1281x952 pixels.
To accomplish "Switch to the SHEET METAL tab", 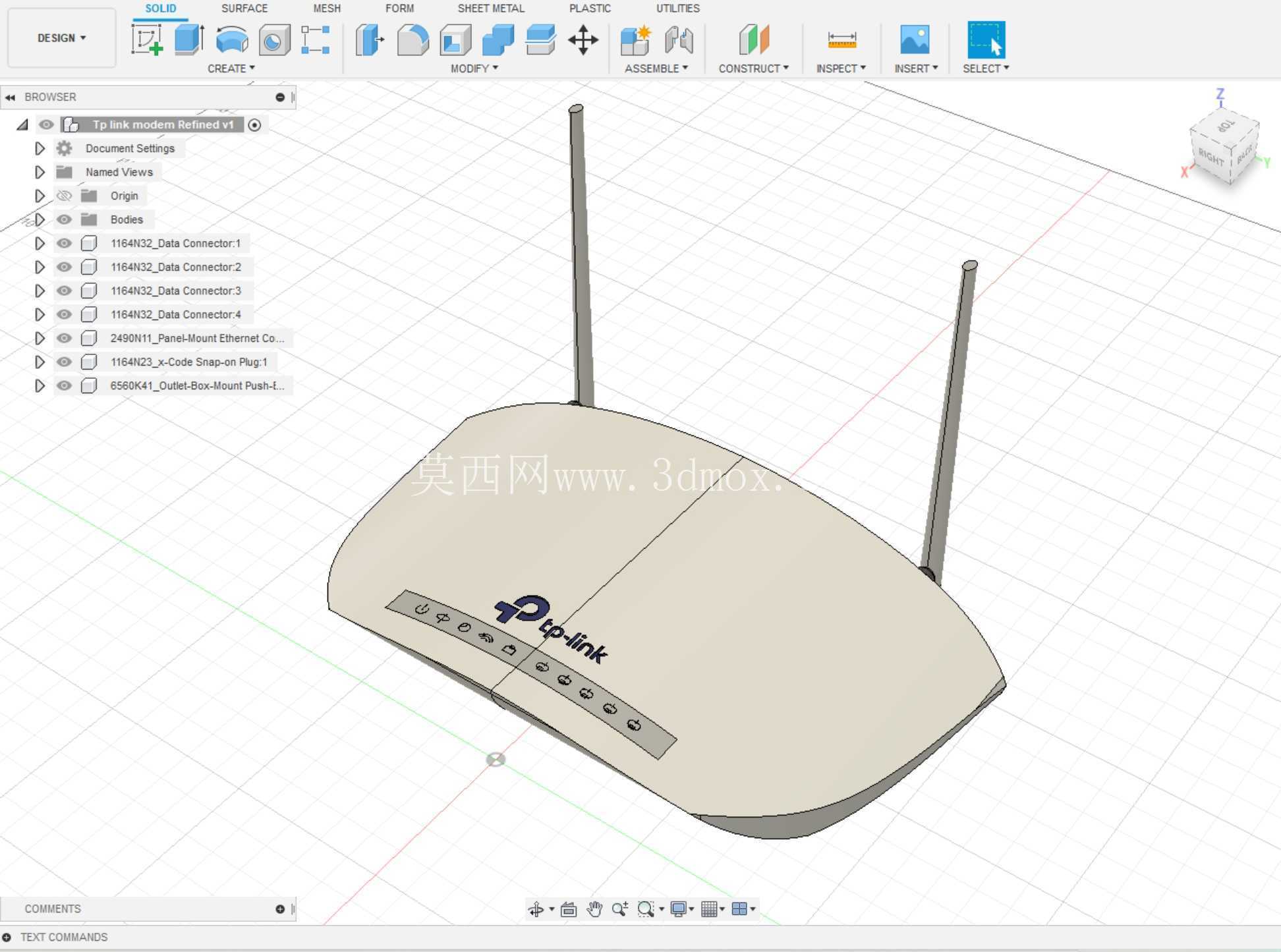I will point(491,9).
